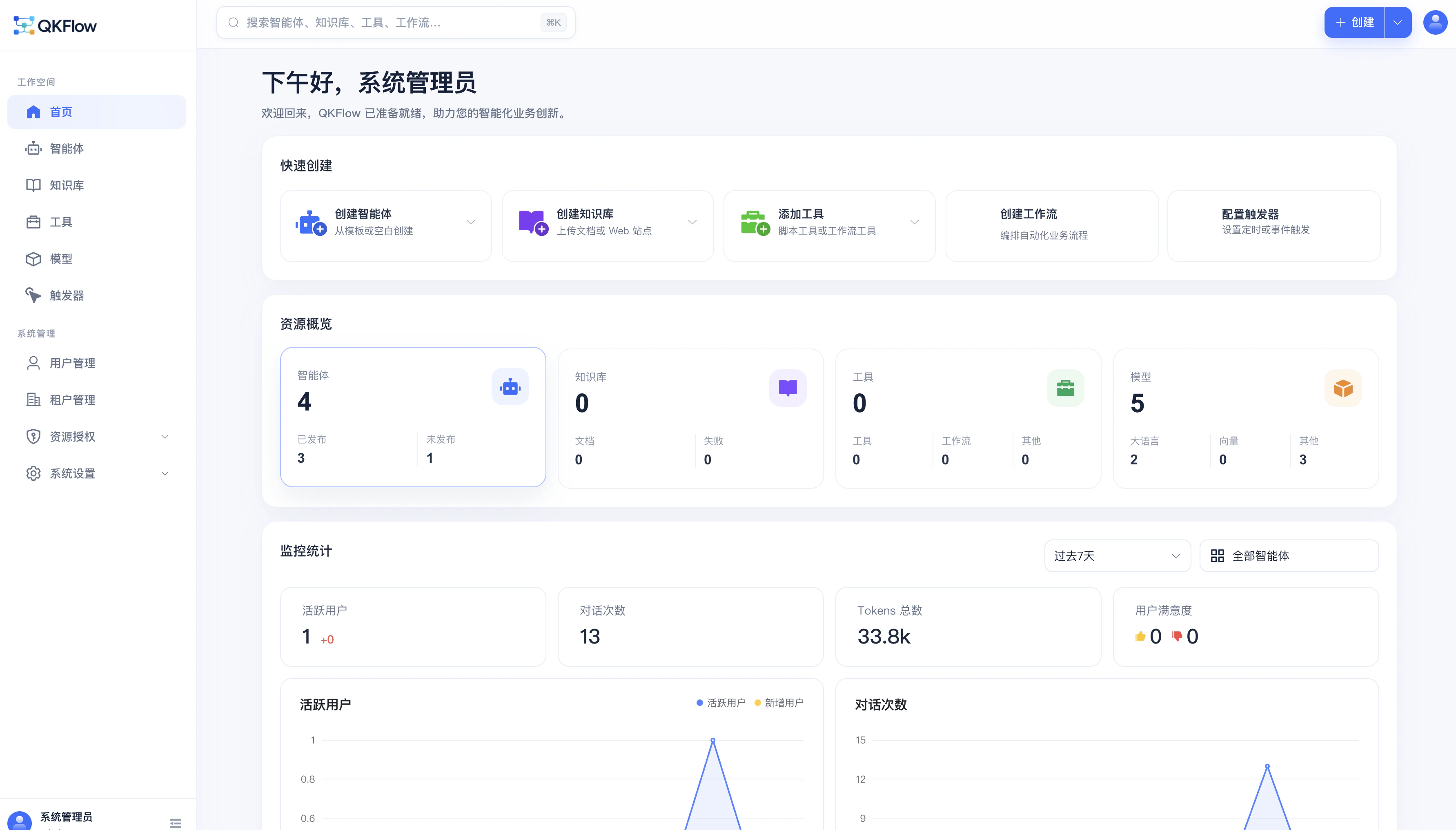Click the 用户管理 person icon
The image size is (1456, 830).
pyautogui.click(x=33, y=363)
